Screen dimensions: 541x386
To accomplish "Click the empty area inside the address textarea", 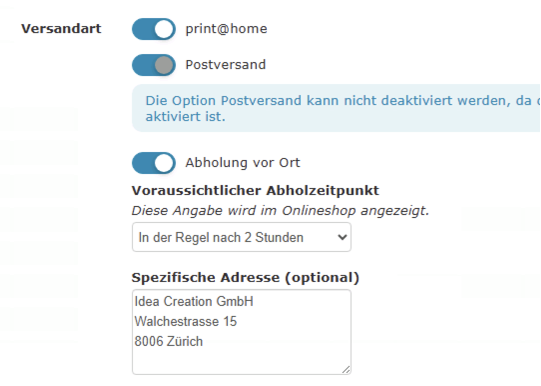I will [x=242, y=360].
